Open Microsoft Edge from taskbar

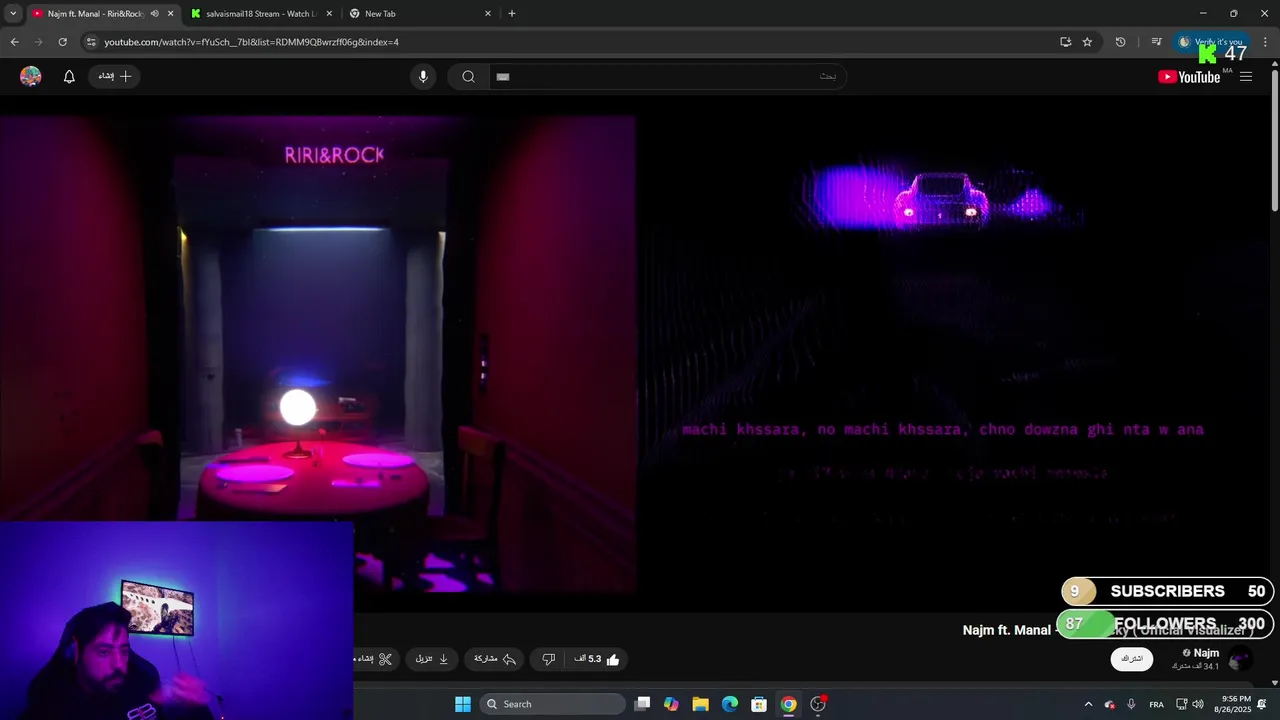tap(730, 704)
